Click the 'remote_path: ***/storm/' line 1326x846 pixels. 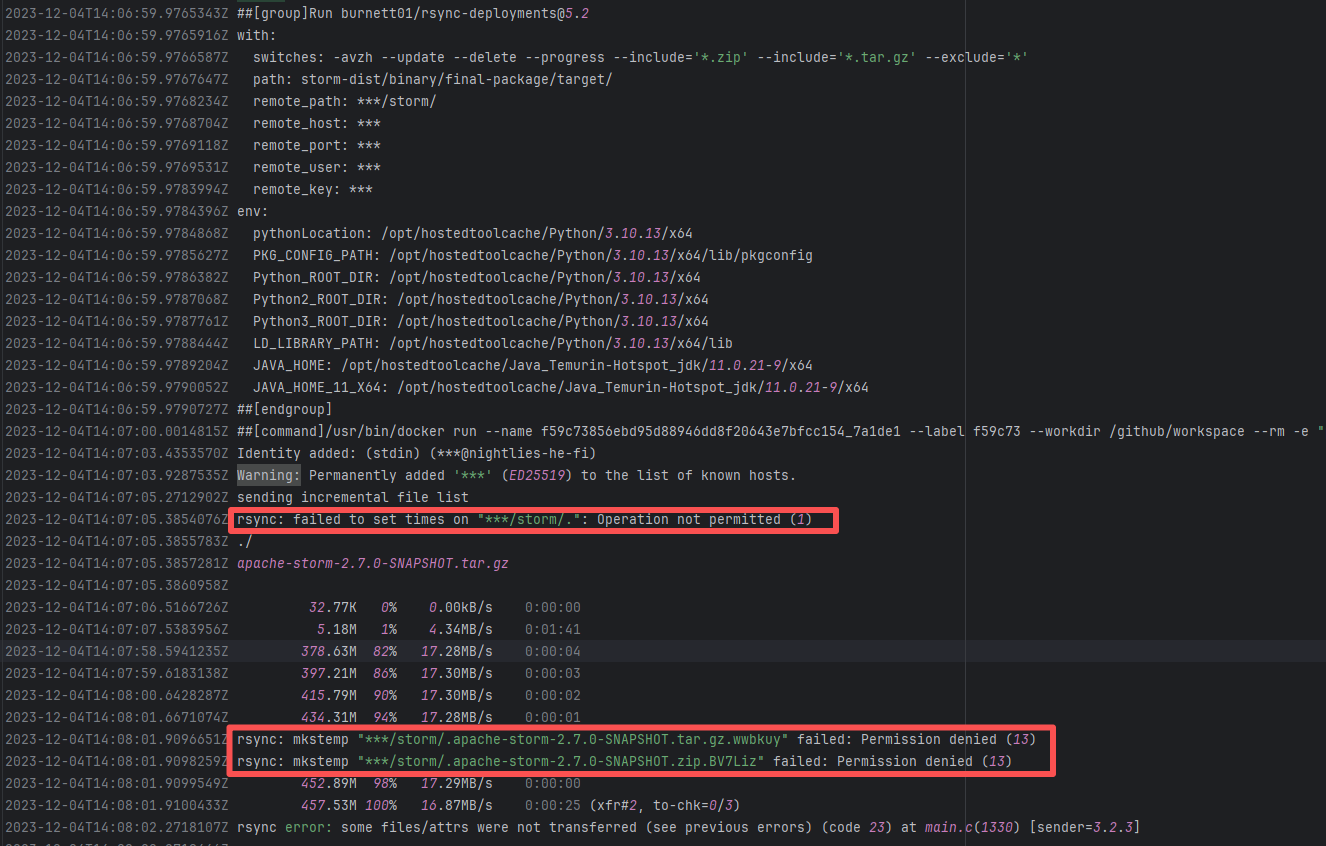(x=344, y=101)
